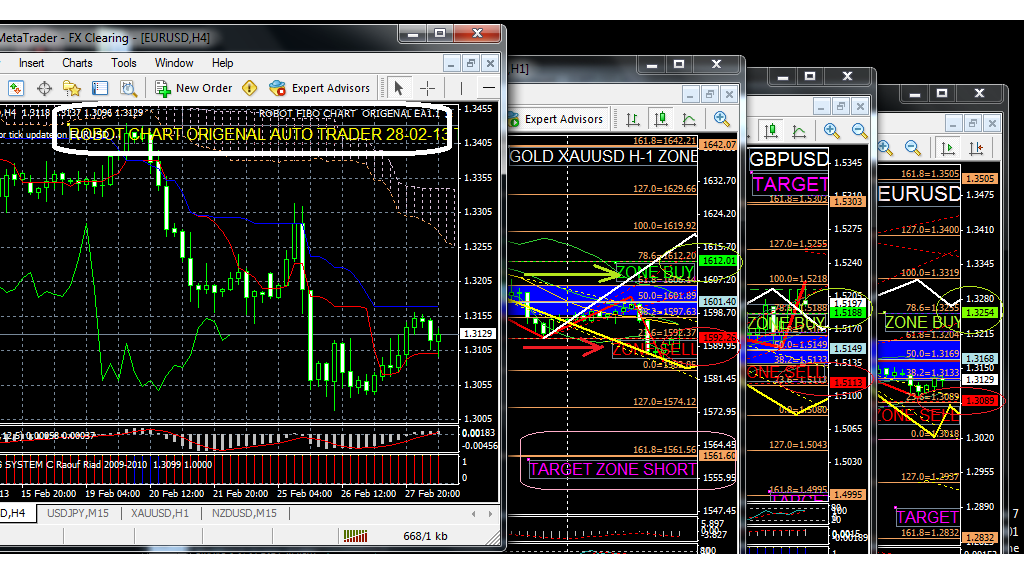Click the green 1612.01 price tag

coord(718,261)
